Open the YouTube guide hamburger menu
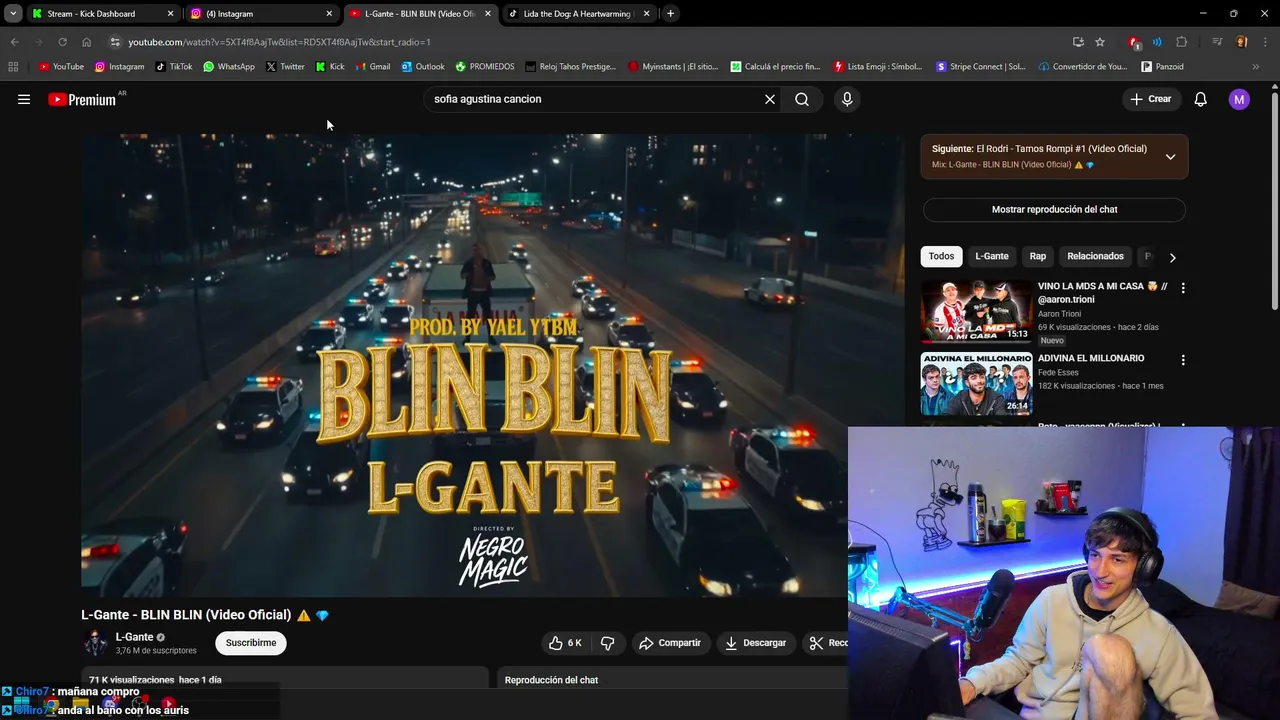The height and width of the screenshot is (720, 1280). click(24, 99)
